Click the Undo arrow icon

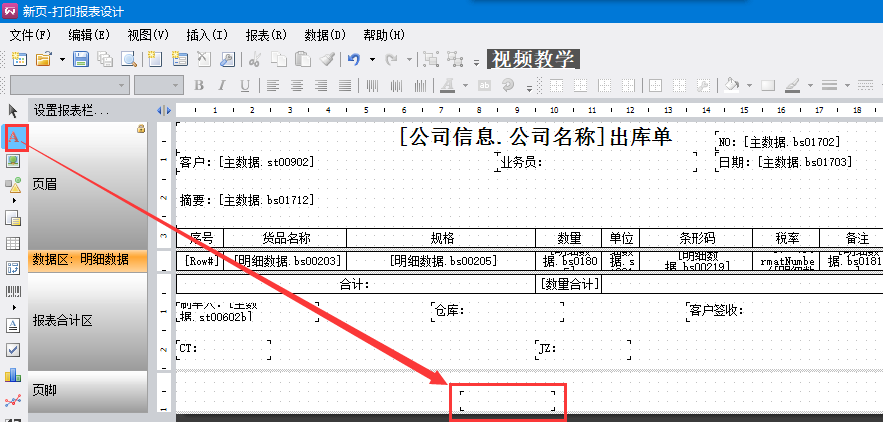tap(353, 59)
